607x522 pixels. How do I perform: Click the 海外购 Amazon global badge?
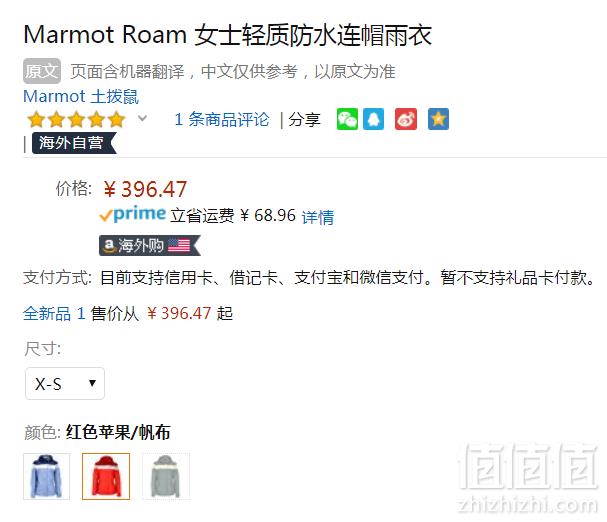tap(149, 246)
